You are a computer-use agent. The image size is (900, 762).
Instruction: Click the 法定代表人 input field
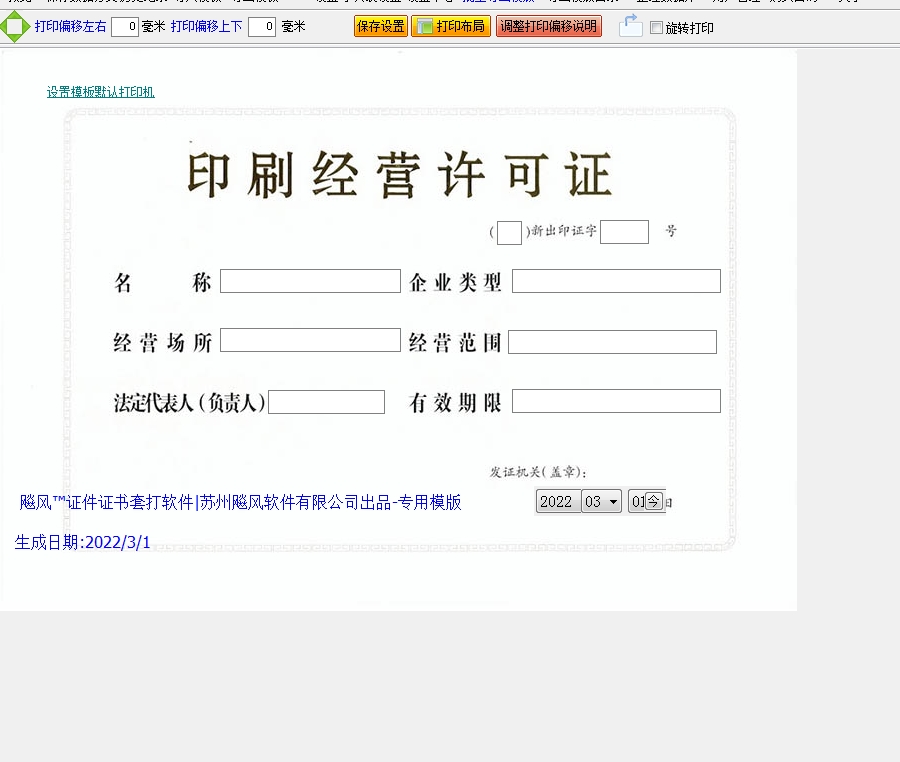click(326, 402)
